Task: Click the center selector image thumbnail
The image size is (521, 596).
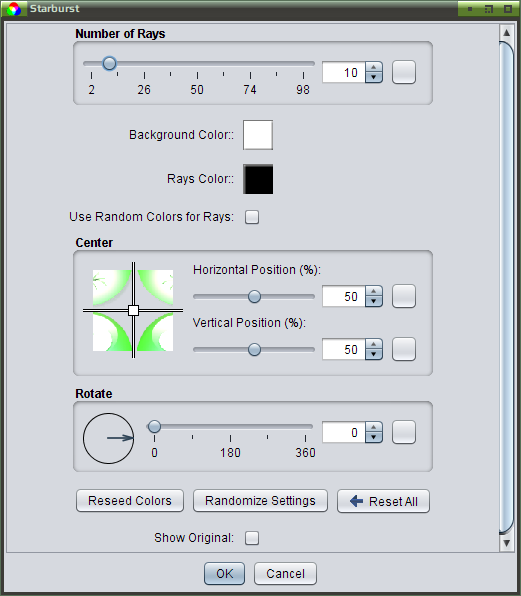Action: pos(133,310)
